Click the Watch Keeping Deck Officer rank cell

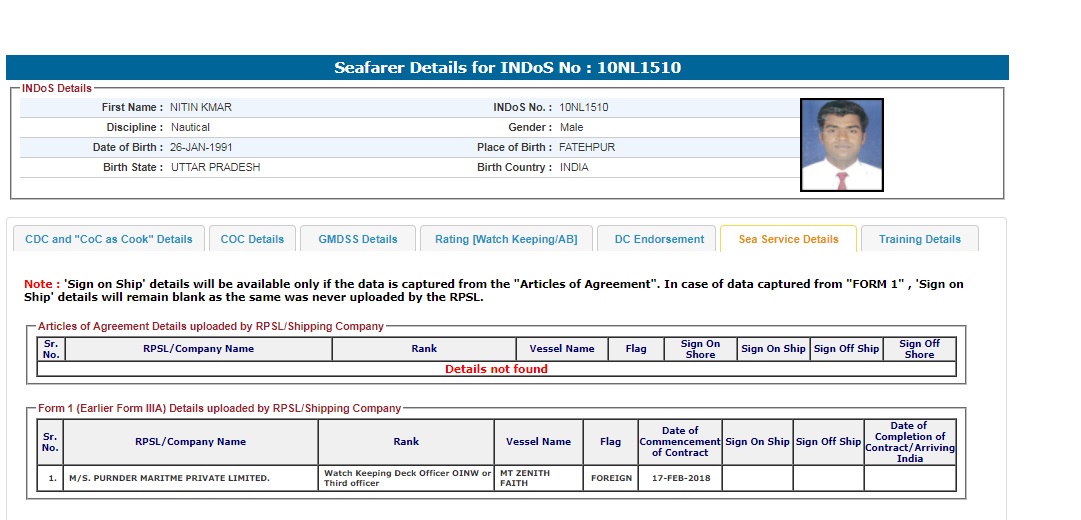(407, 478)
